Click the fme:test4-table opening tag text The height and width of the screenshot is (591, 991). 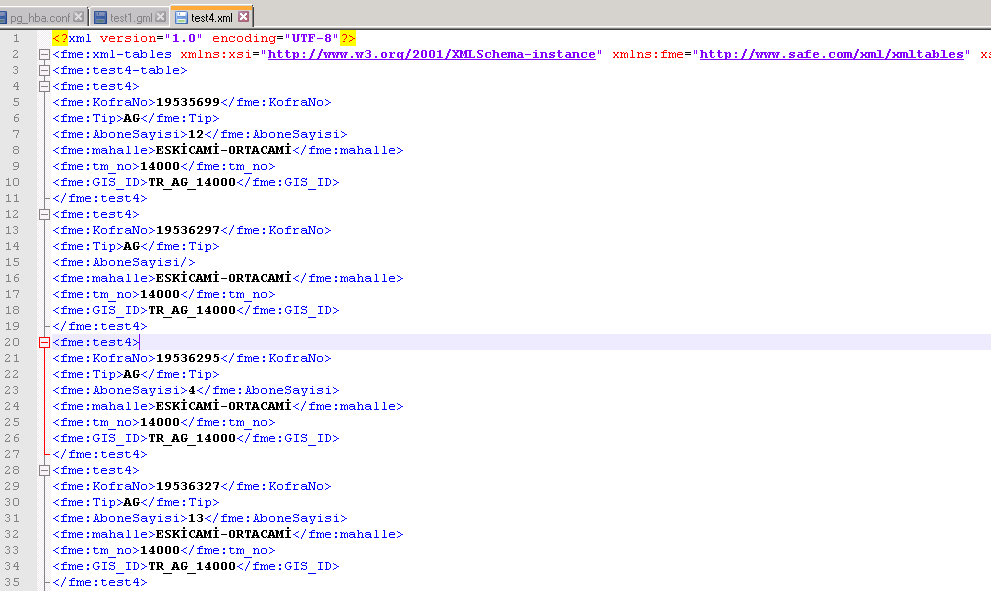120,70
